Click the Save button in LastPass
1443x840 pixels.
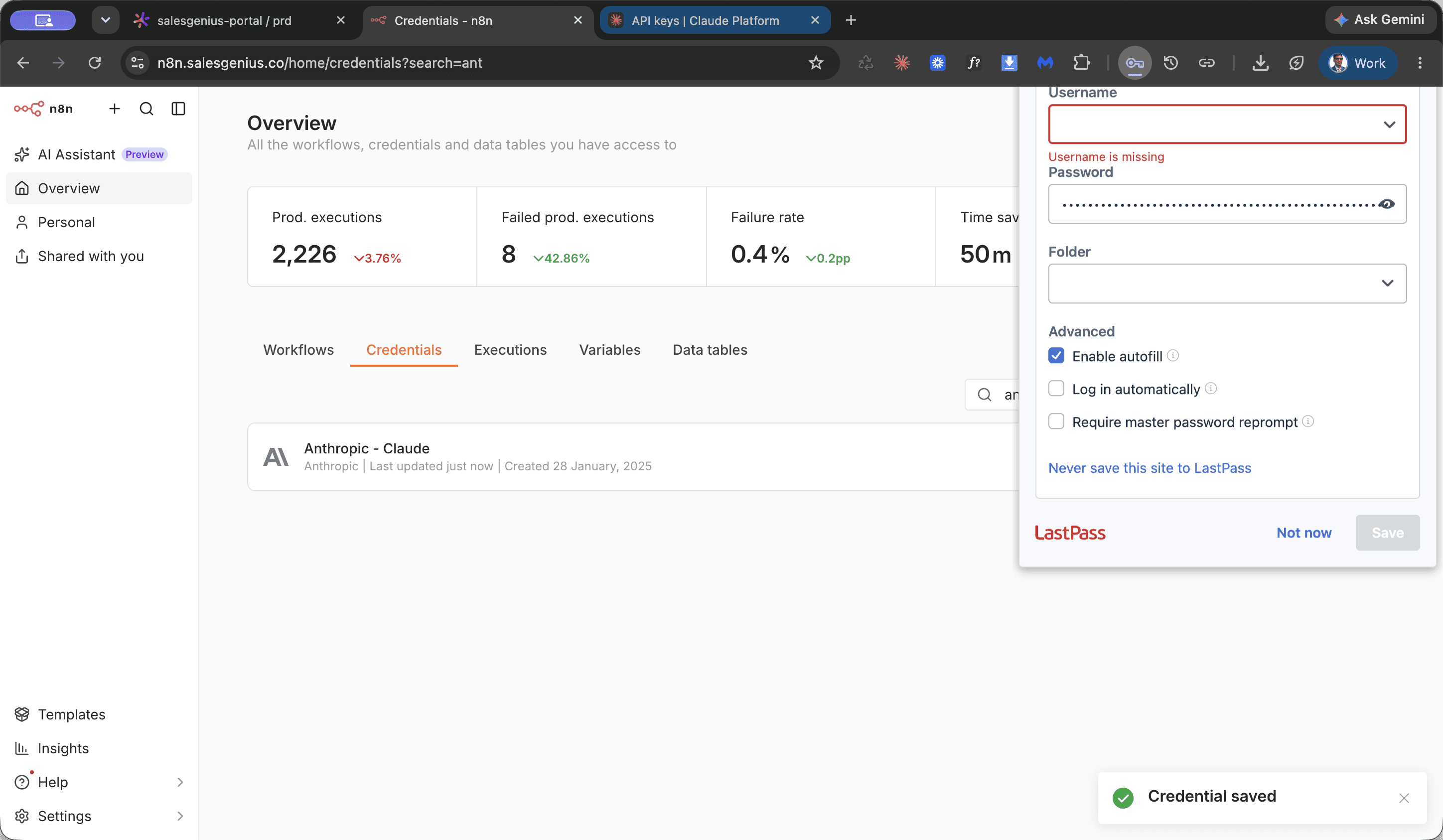[x=1388, y=533]
